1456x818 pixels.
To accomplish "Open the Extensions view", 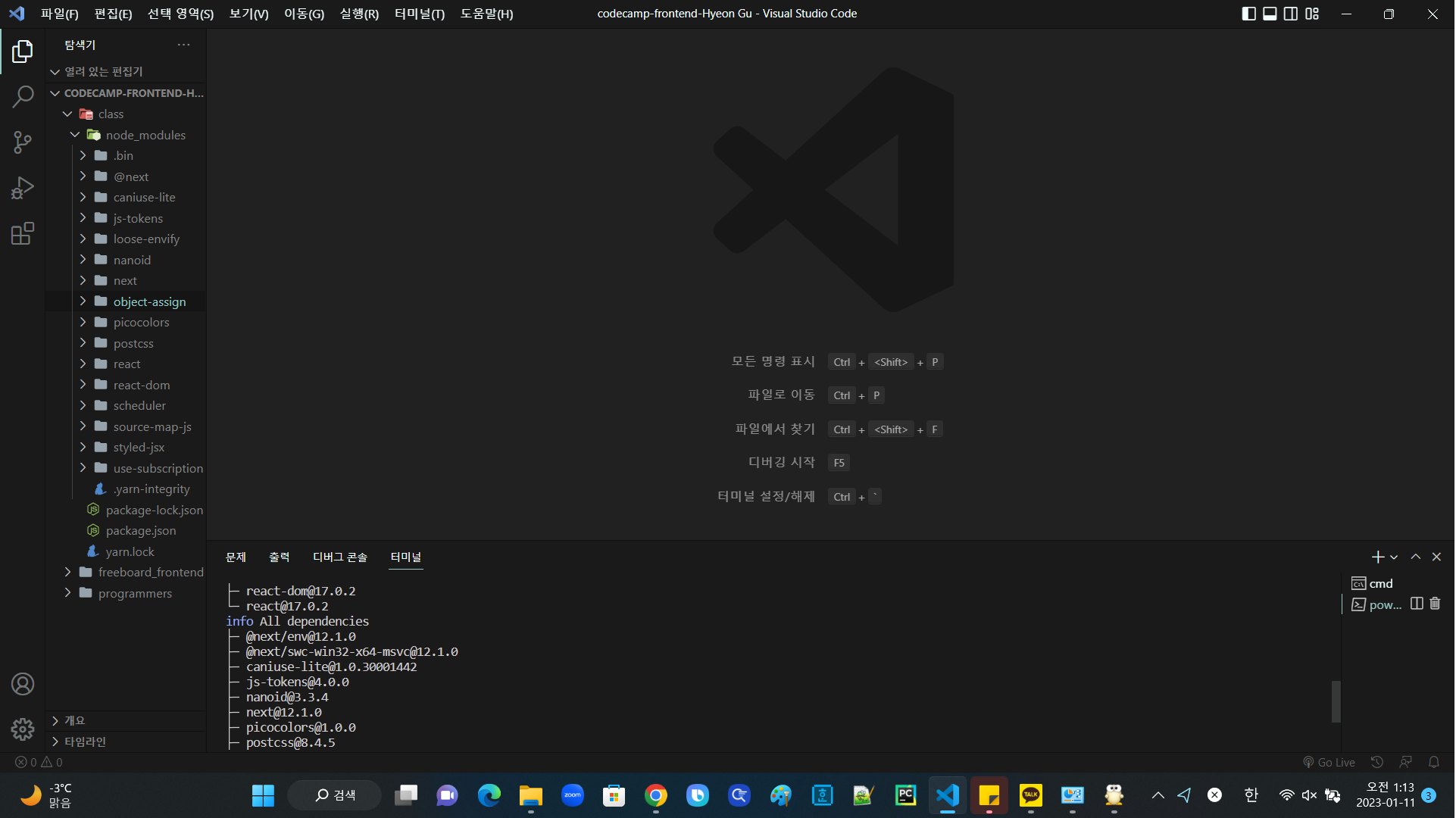I will (23, 233).
